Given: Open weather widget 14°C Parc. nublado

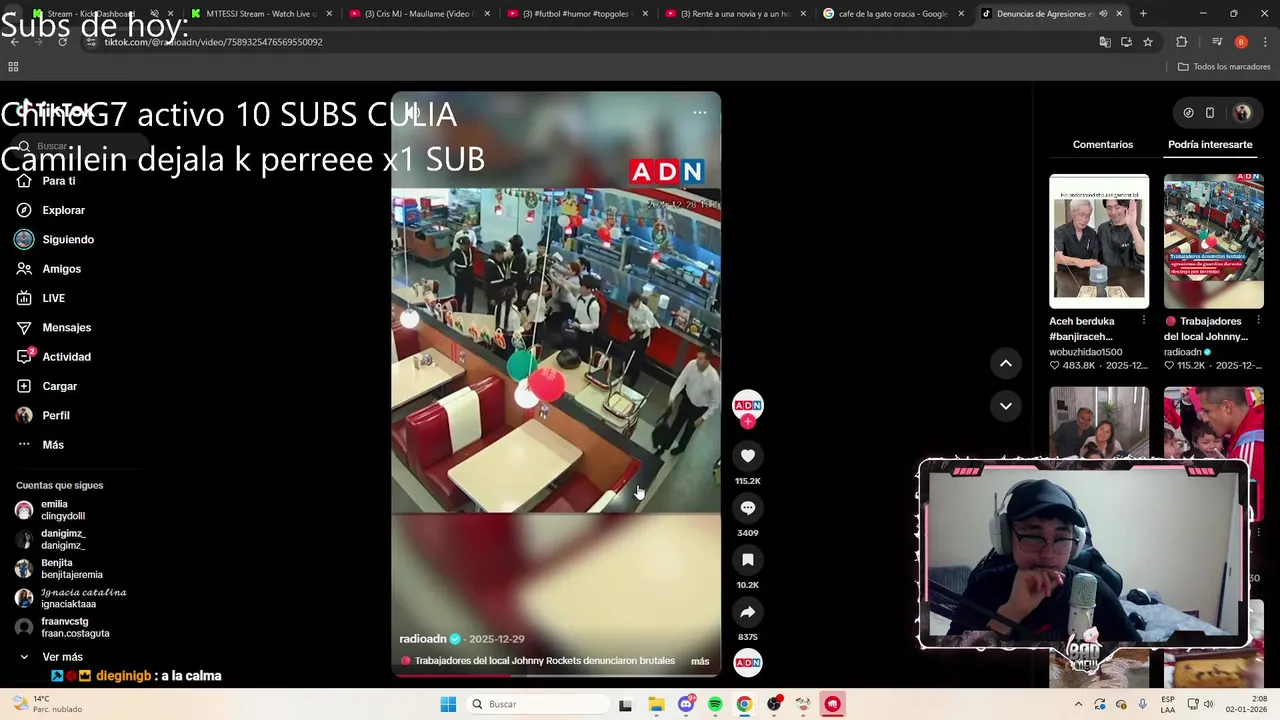Looking at the screenshot, I should pyautogui.click(x=46, y=704).
